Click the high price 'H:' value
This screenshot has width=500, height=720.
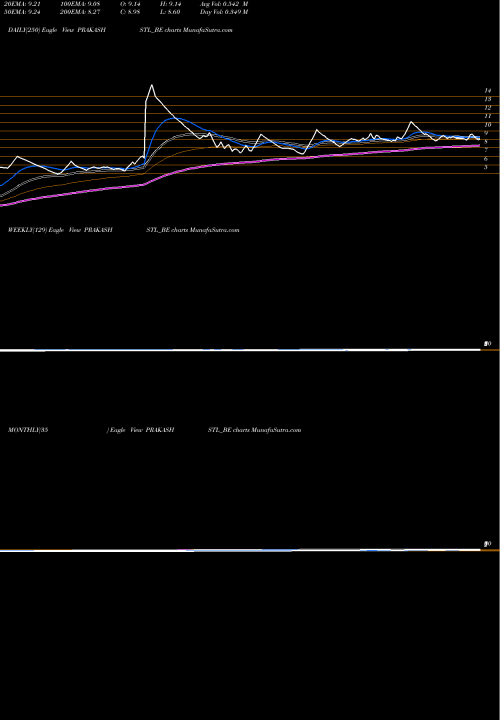[171, 4]
